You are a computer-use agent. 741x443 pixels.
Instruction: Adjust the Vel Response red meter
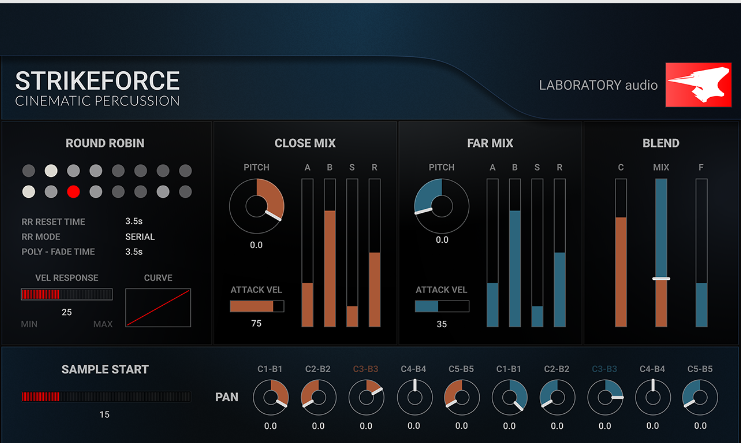67,294
